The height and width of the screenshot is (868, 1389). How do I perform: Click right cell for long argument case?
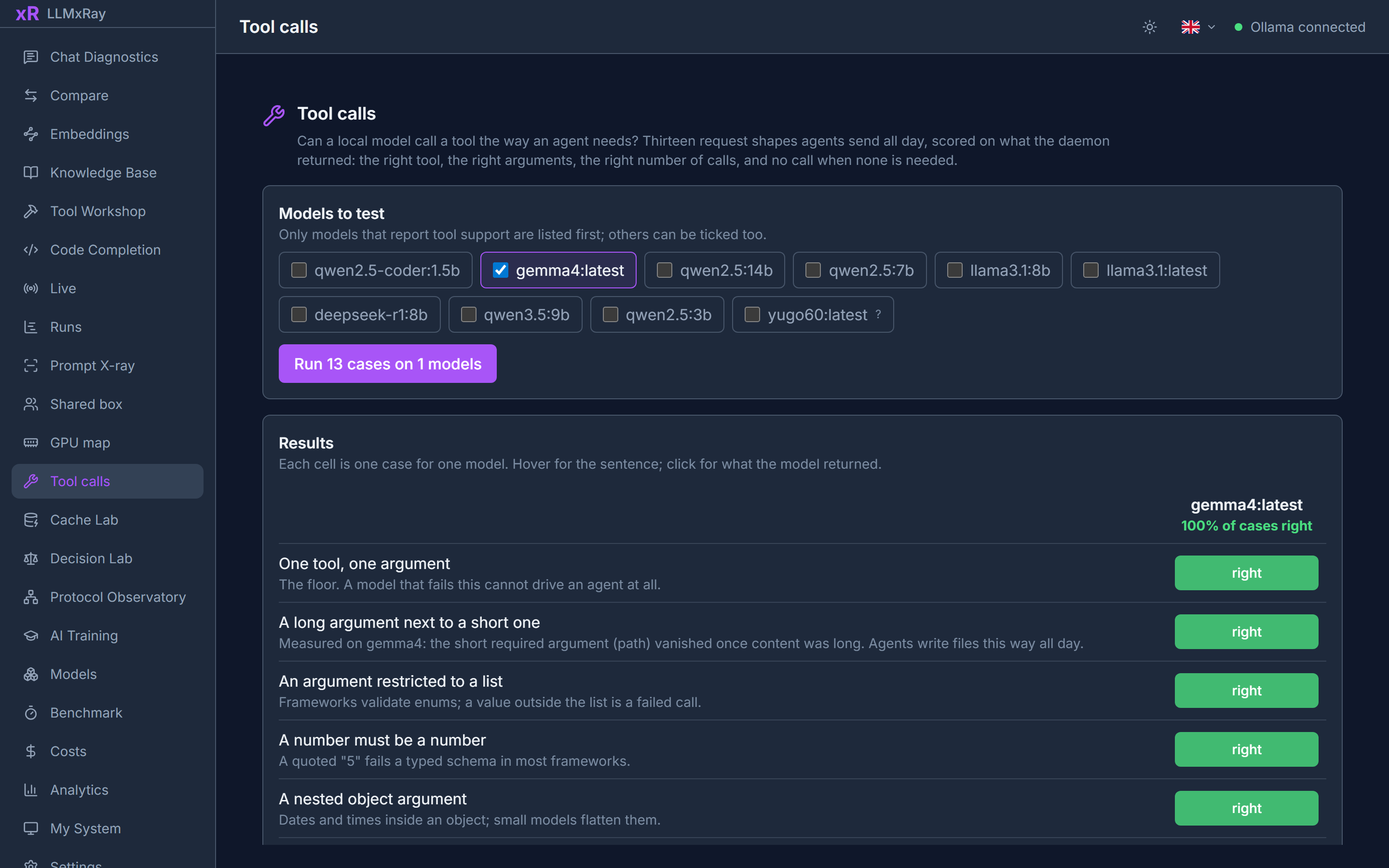coord(1246,632)
